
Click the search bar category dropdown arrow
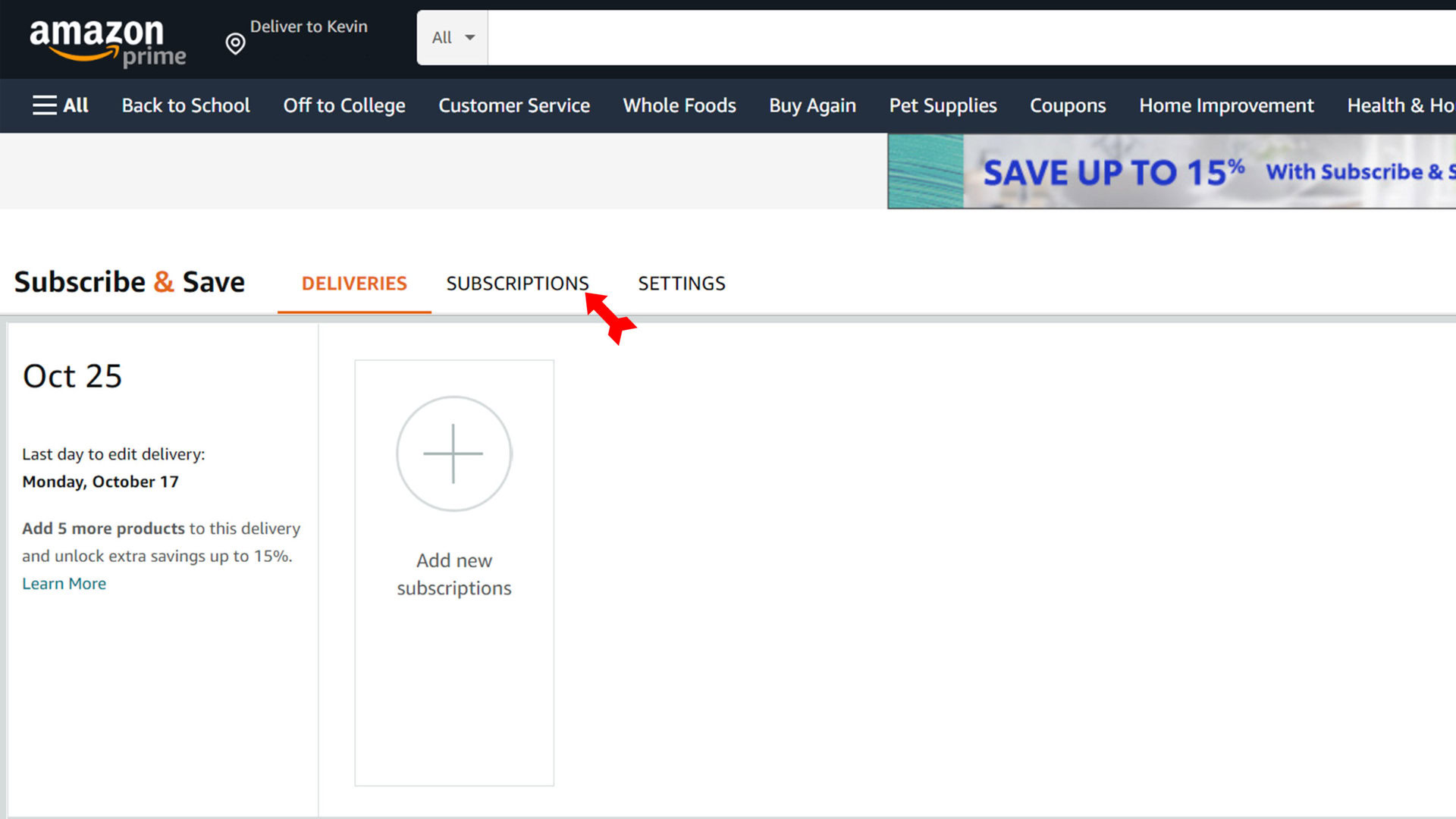(x=470, y=37)
